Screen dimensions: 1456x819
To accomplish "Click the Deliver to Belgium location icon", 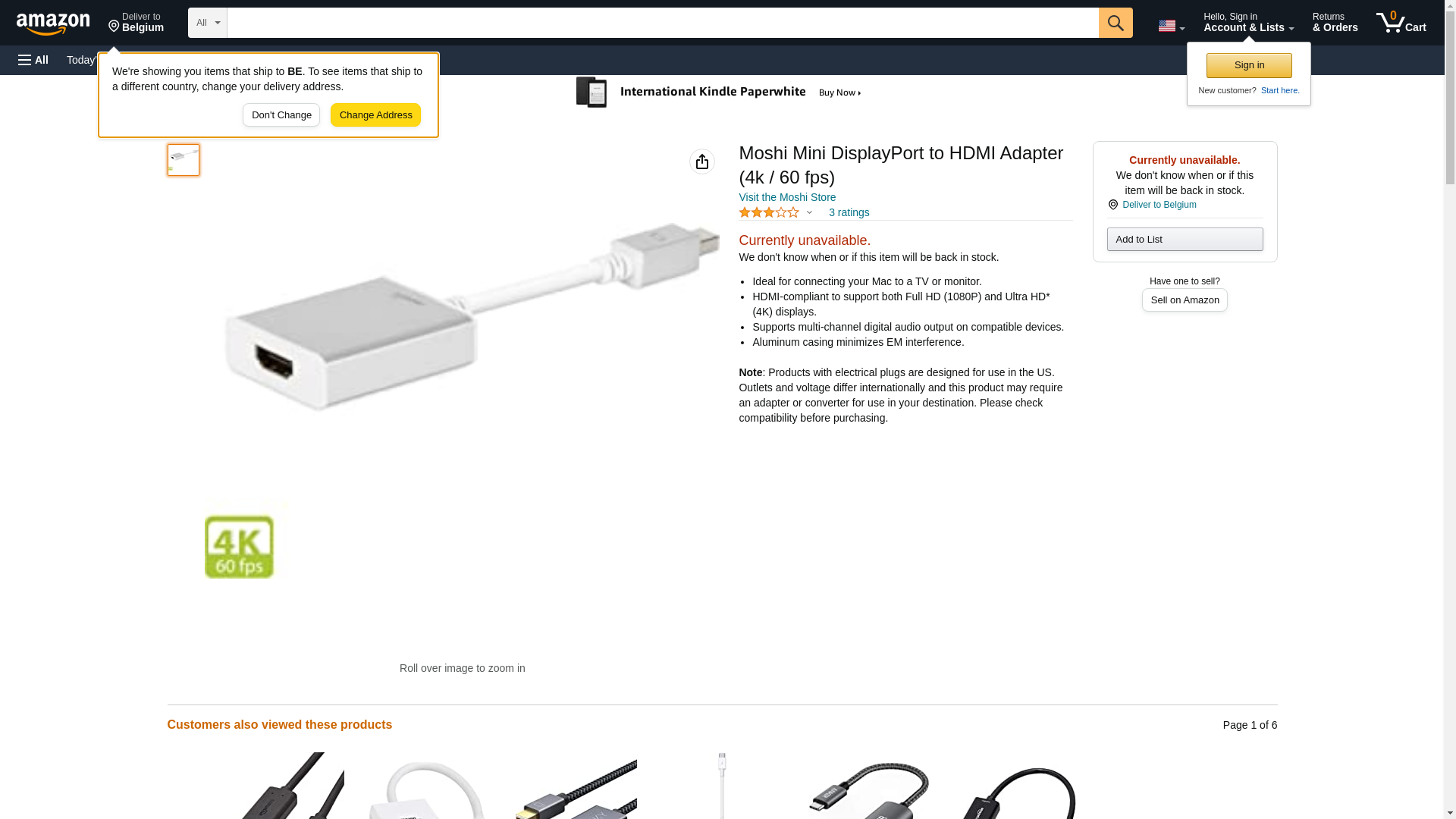I will (1112, 206).
